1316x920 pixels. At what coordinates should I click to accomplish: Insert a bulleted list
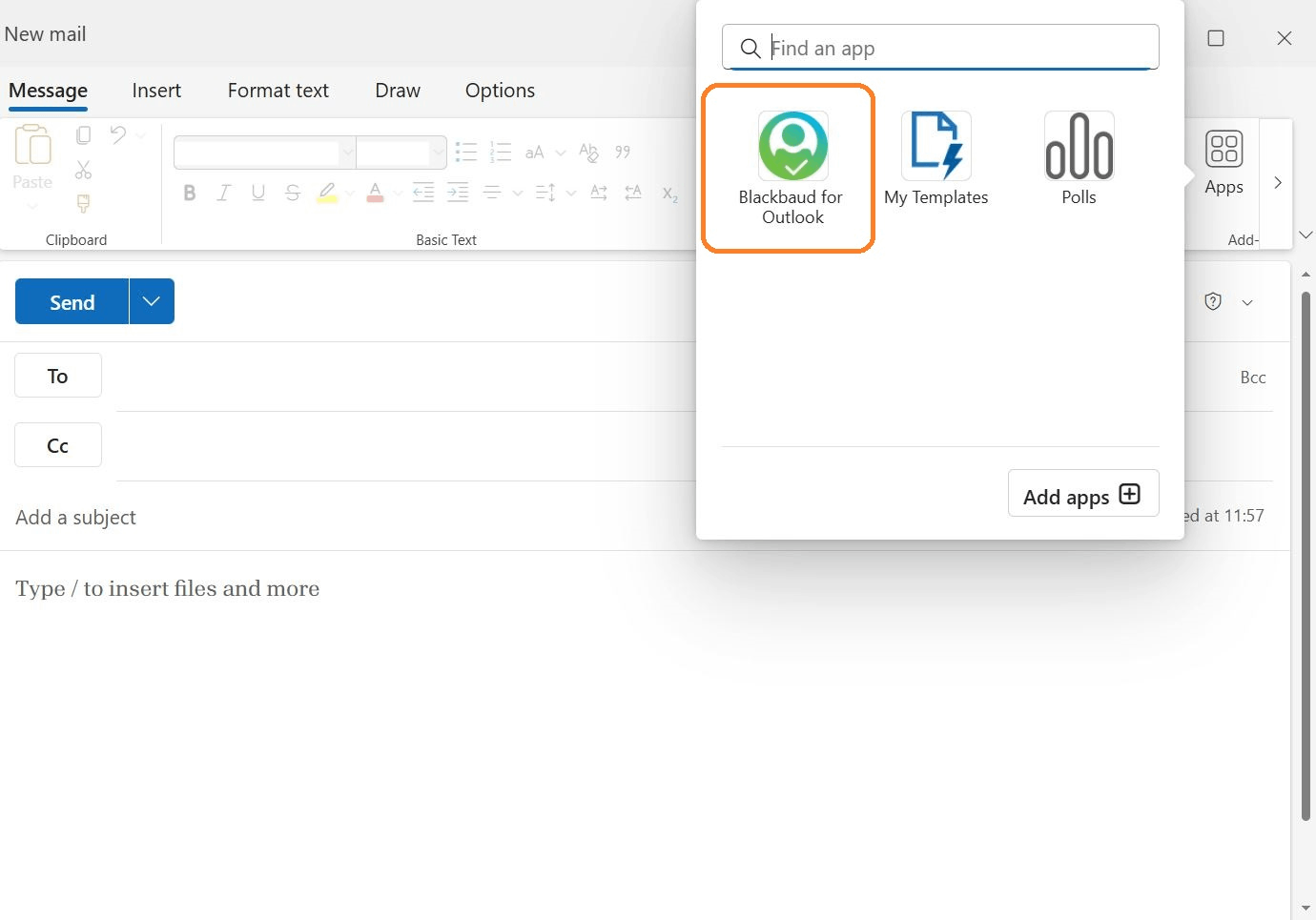coord(465,152)
